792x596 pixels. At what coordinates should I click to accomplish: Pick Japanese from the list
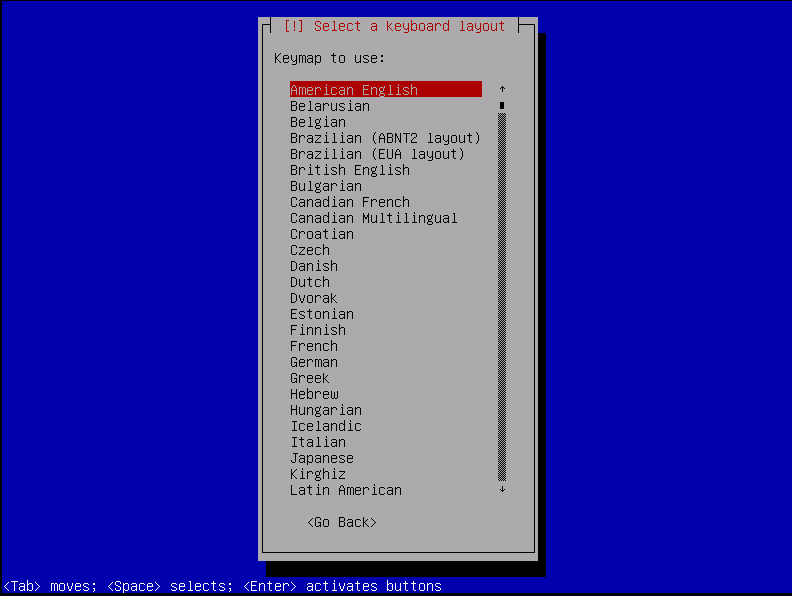click(x=322, y=458)
